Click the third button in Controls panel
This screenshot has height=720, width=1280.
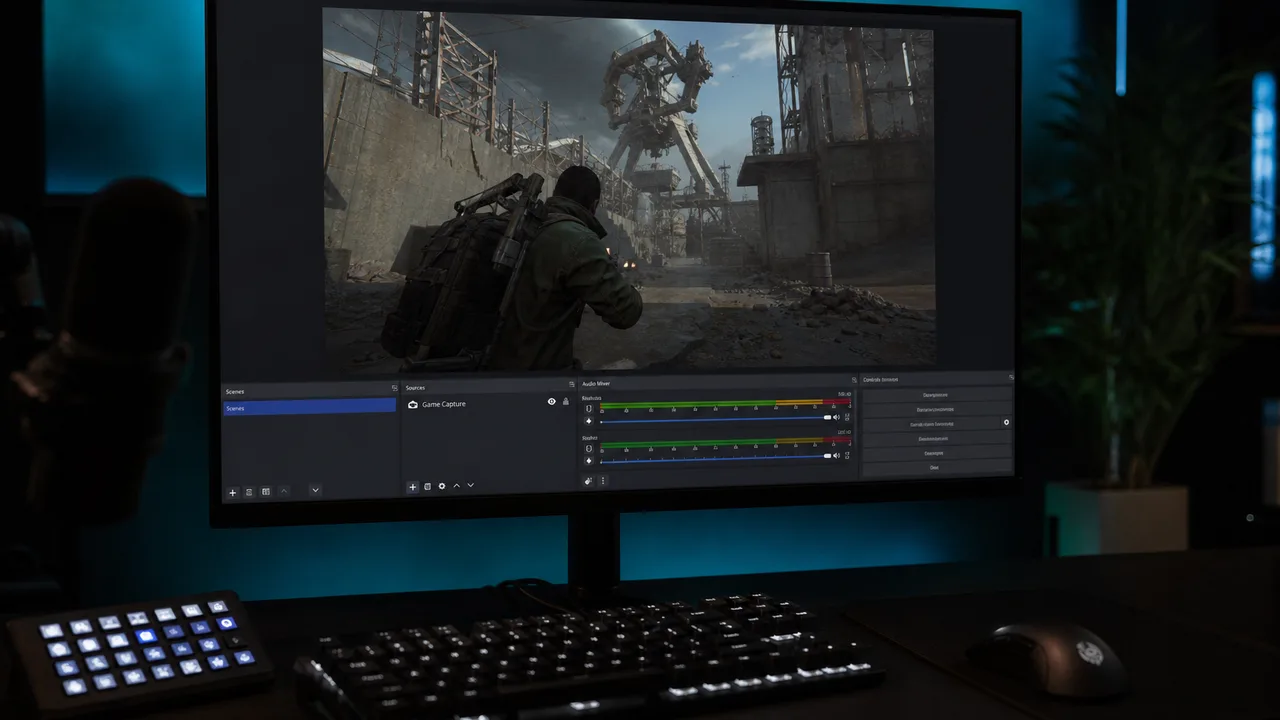point(931,424)
